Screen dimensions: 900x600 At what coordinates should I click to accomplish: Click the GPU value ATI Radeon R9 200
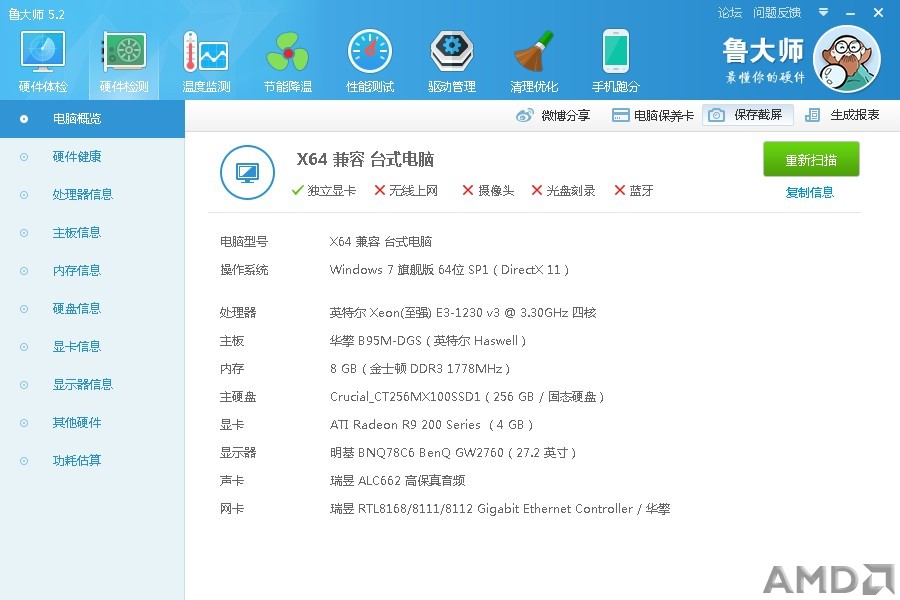[x=431, y=425]
